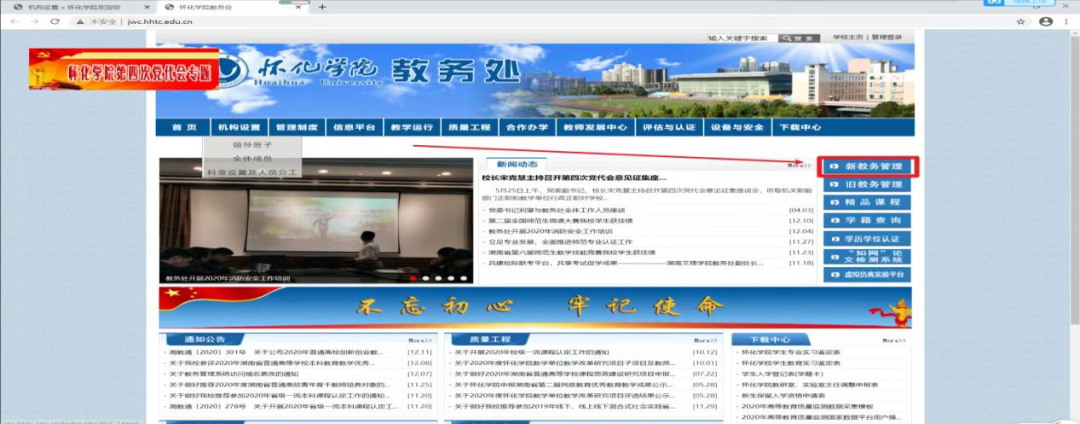Select 科室设置及人员分工 dropdown item

[x=252, y=171]
